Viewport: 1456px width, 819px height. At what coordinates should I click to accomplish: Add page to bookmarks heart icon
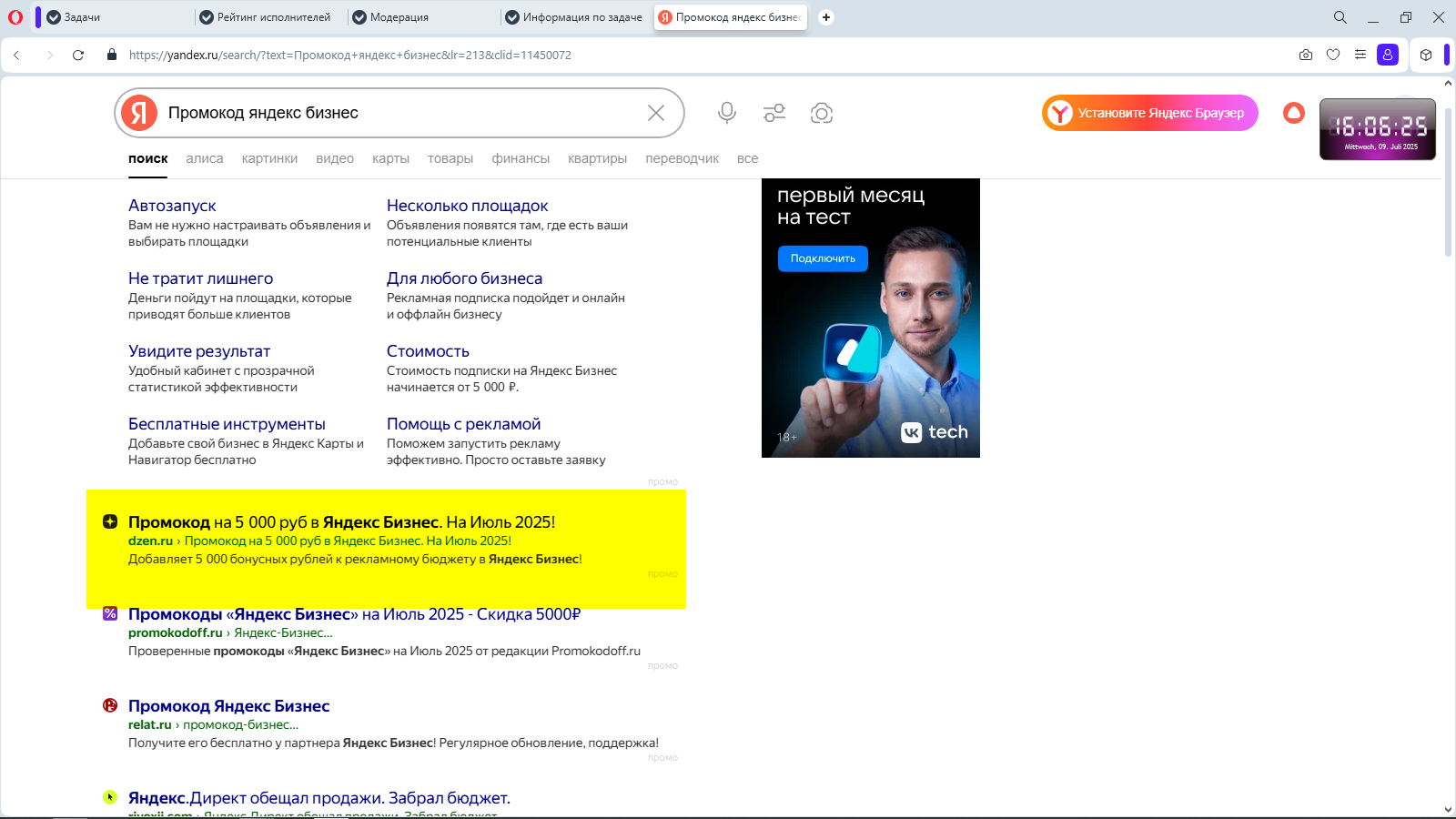click(x=1333, y=55)
